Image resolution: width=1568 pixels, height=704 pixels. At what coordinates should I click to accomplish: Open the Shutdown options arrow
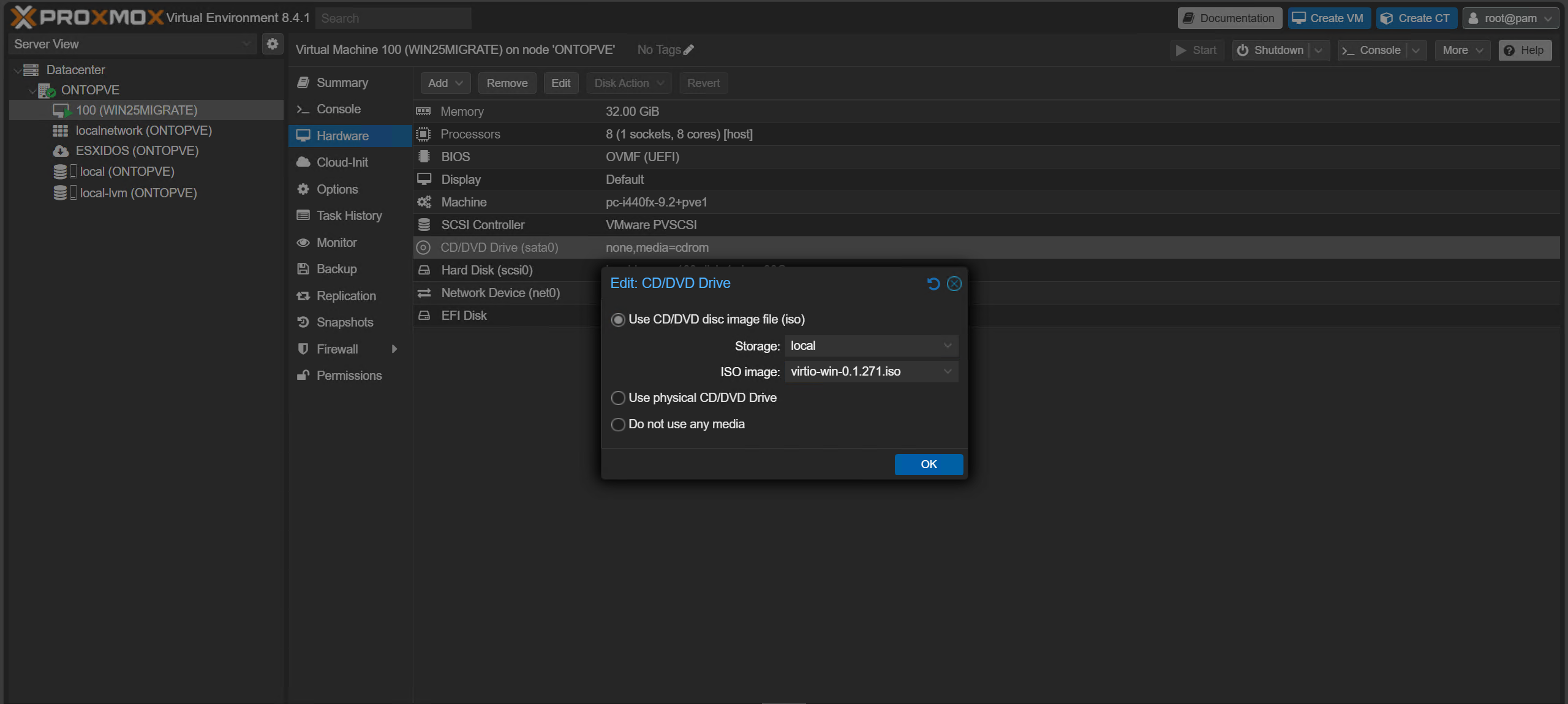click(x=1319, y=50)
